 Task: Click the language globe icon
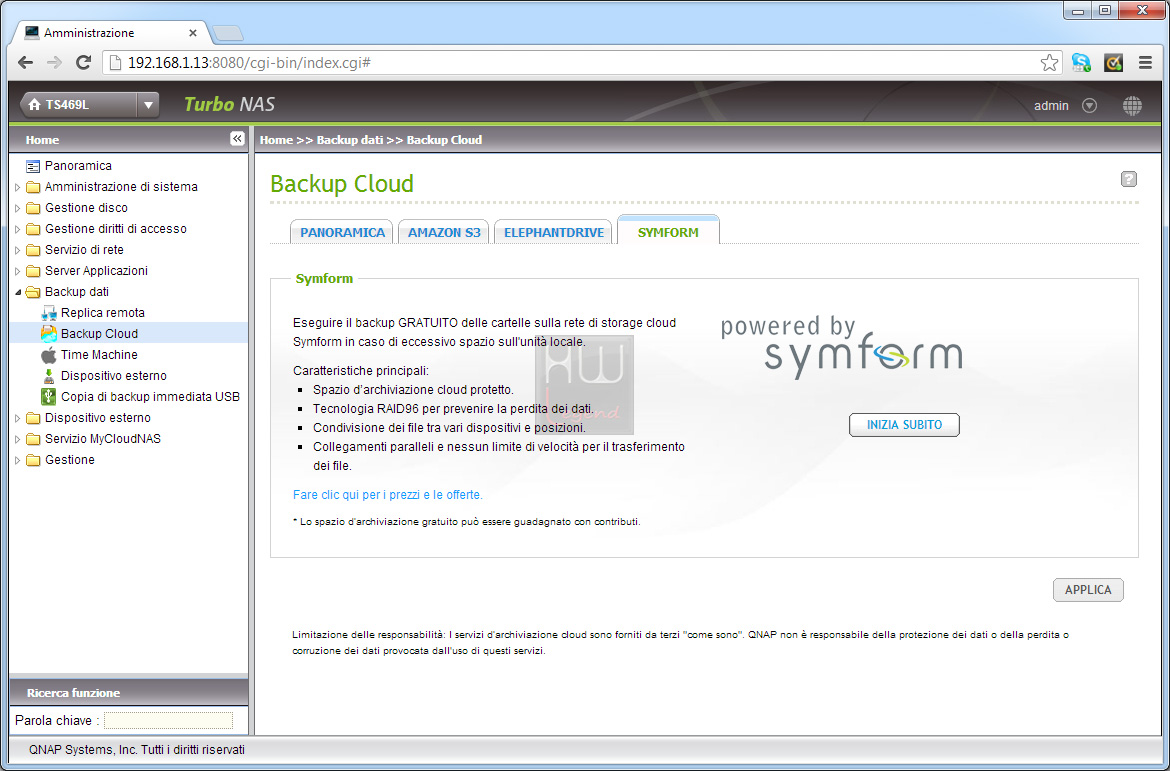point(1132,106)
